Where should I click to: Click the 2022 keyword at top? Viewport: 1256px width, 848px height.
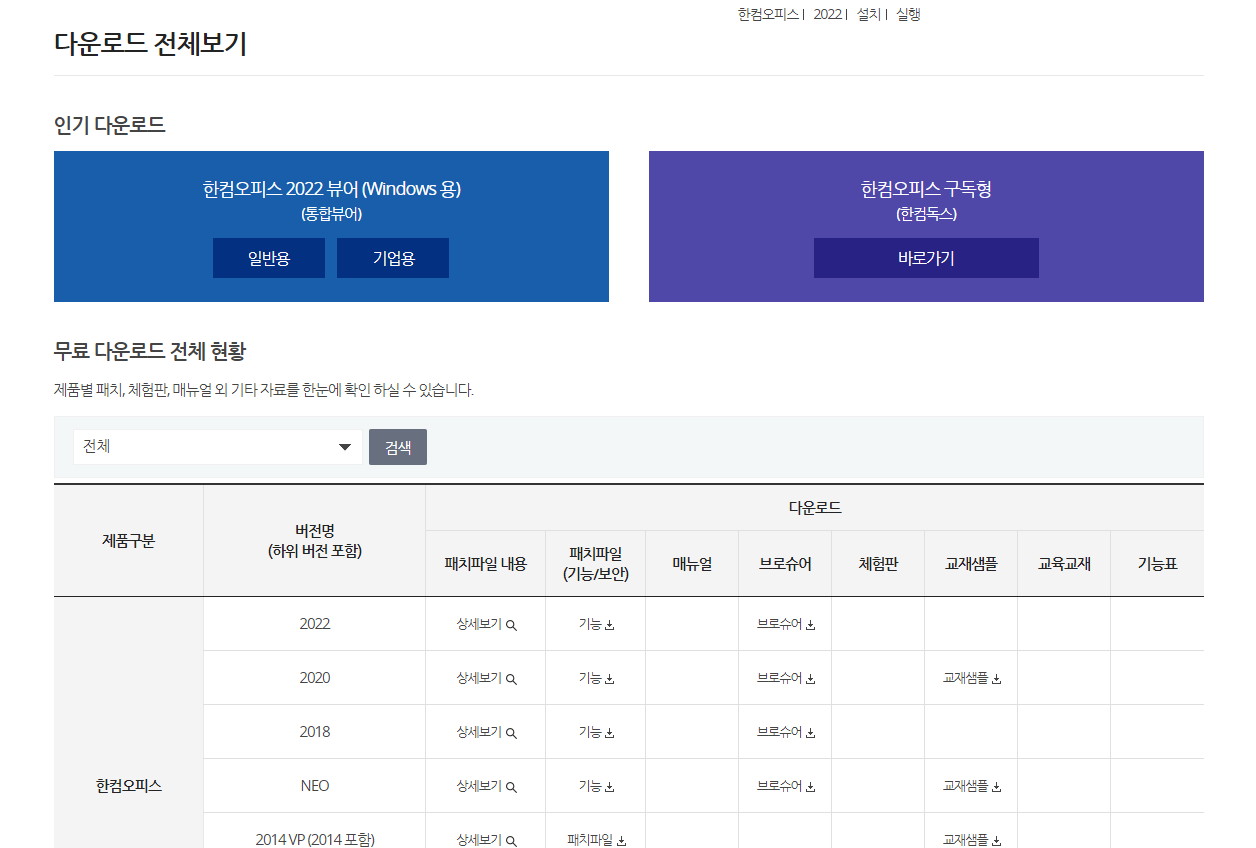(x=827, y=14)
